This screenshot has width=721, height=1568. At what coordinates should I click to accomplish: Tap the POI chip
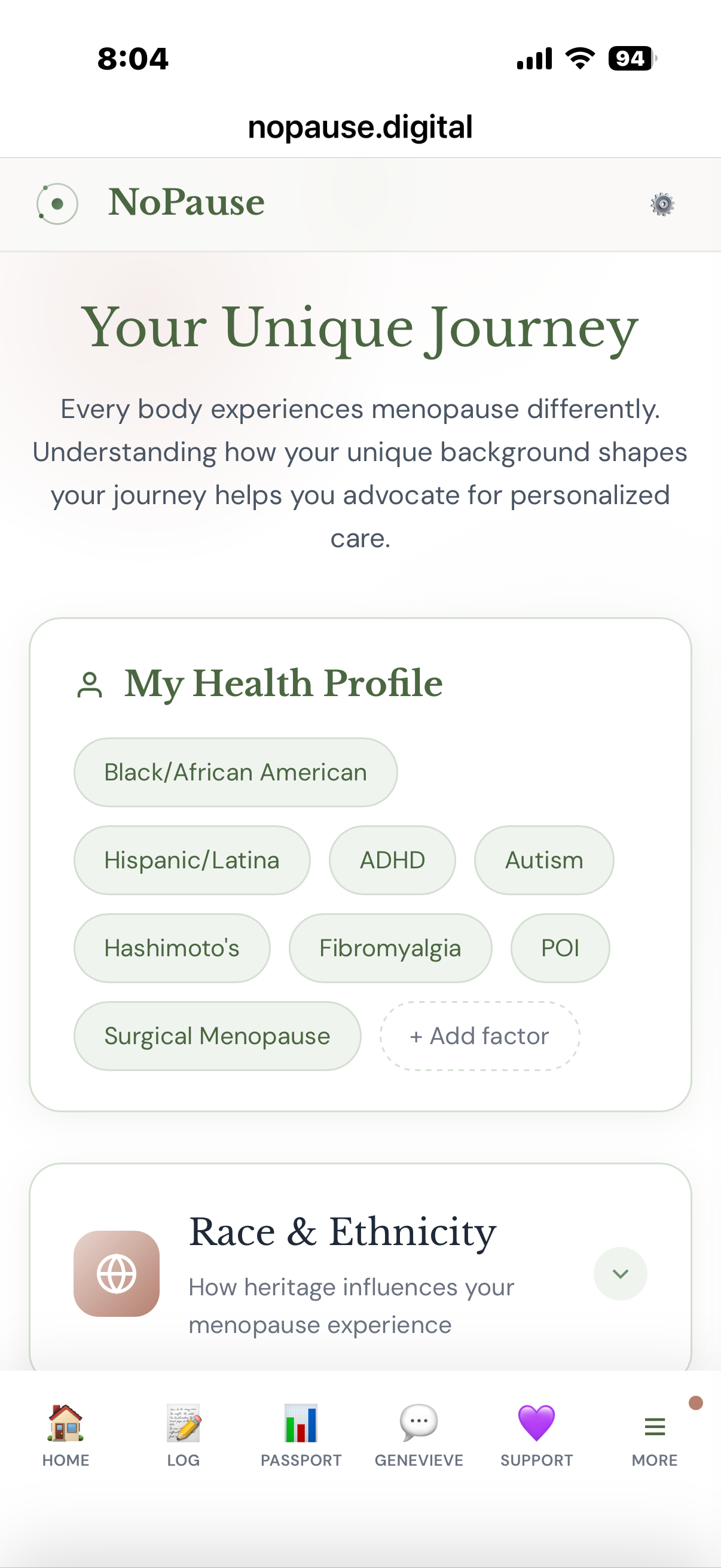(x=560, y=948)
